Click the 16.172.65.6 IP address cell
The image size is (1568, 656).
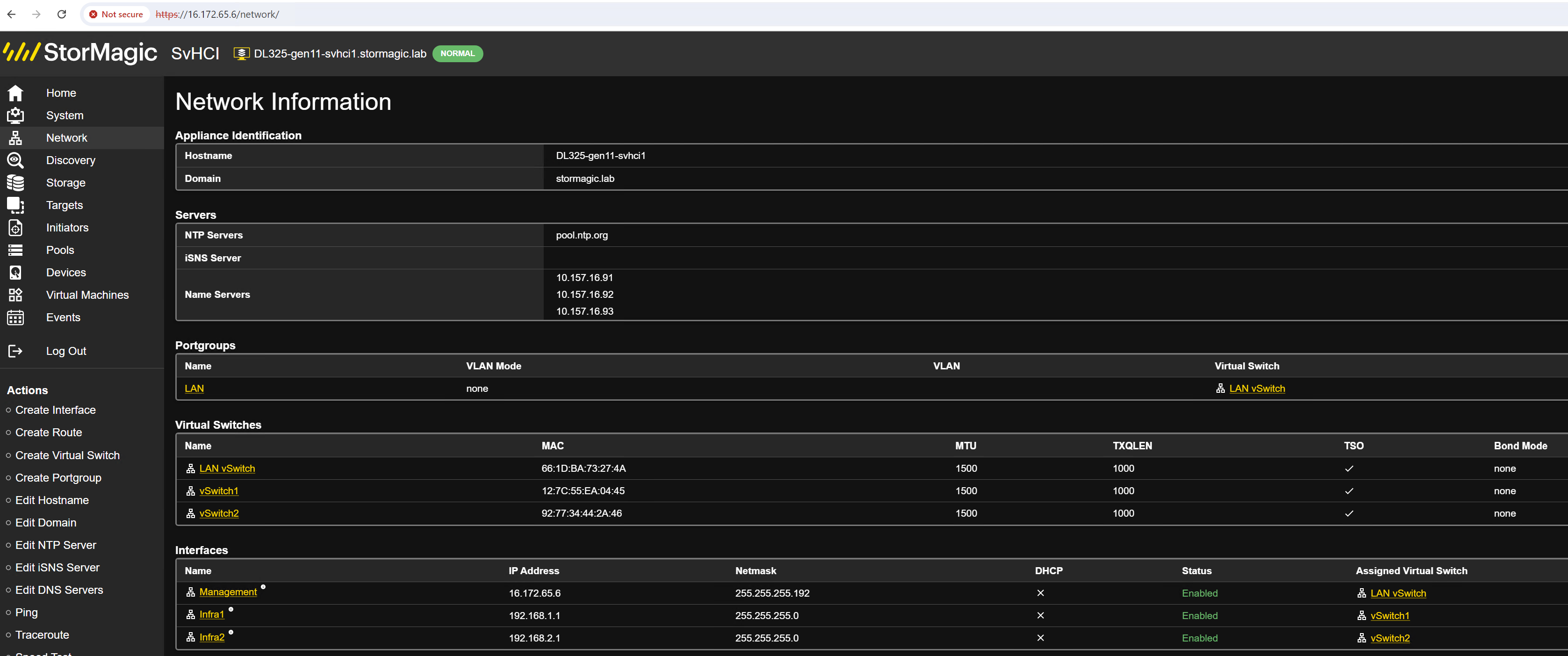coord(534,593)
